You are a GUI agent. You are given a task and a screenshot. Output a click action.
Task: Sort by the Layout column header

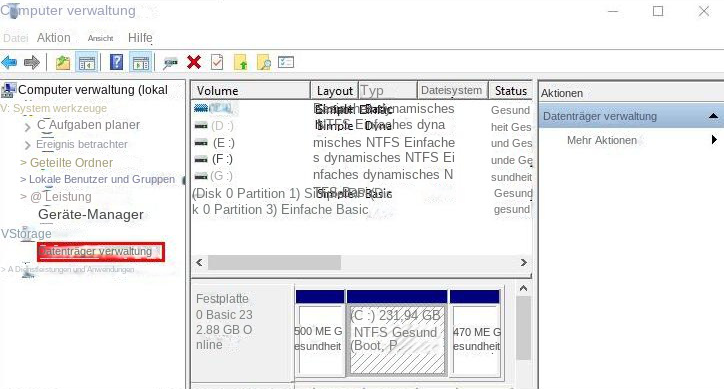(x=335, y=91)
